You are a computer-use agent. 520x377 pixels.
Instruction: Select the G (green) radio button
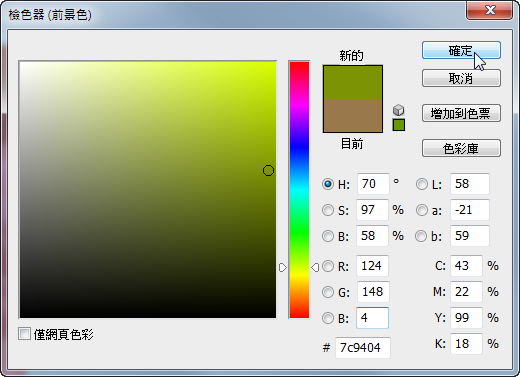tap(328, 292)
